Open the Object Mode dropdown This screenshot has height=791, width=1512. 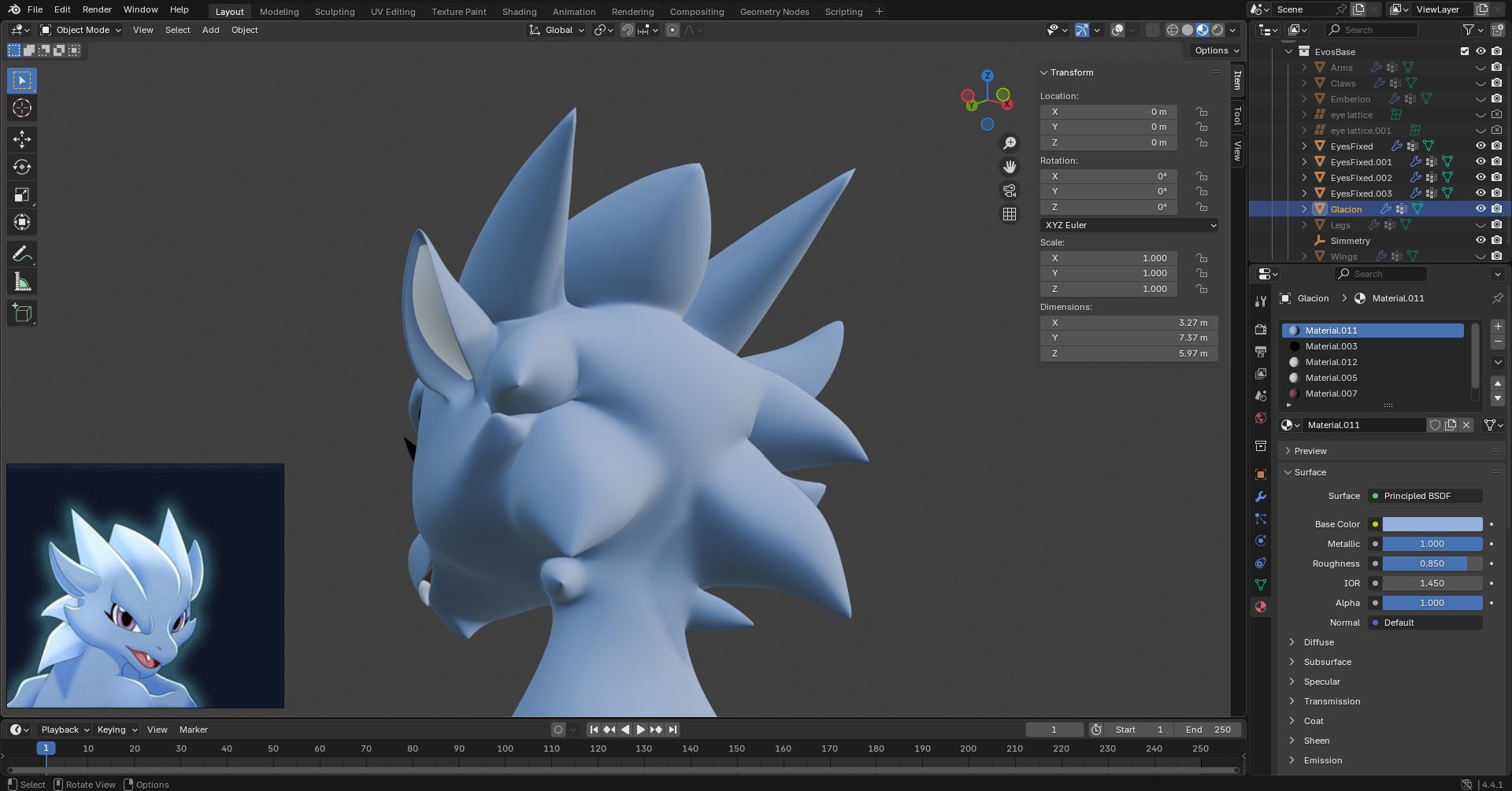[x=82, y=30]
